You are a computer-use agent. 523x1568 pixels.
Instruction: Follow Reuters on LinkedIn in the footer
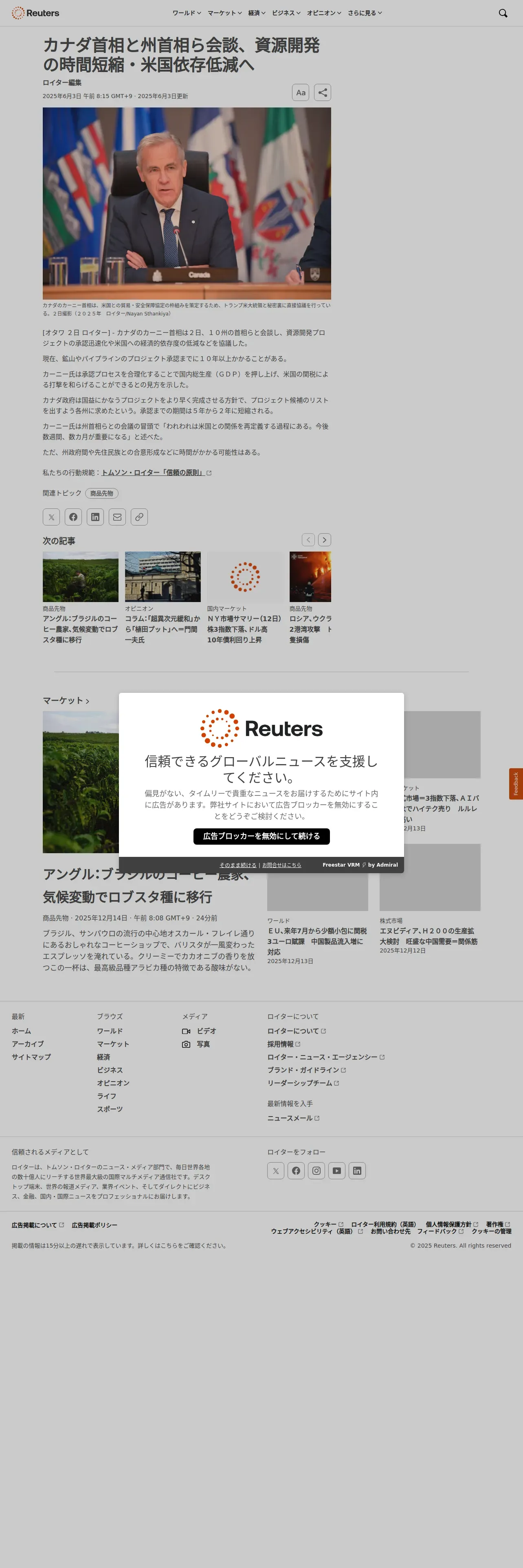357,1171
